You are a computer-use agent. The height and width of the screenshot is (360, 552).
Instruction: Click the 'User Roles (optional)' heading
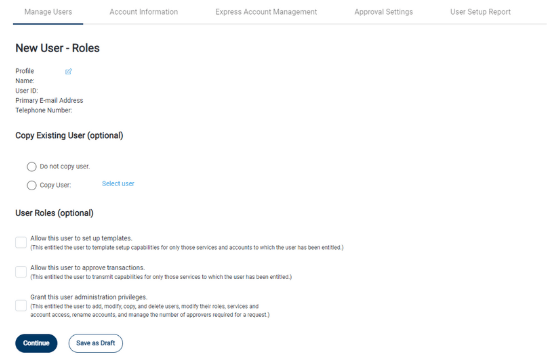click(55, 213)
